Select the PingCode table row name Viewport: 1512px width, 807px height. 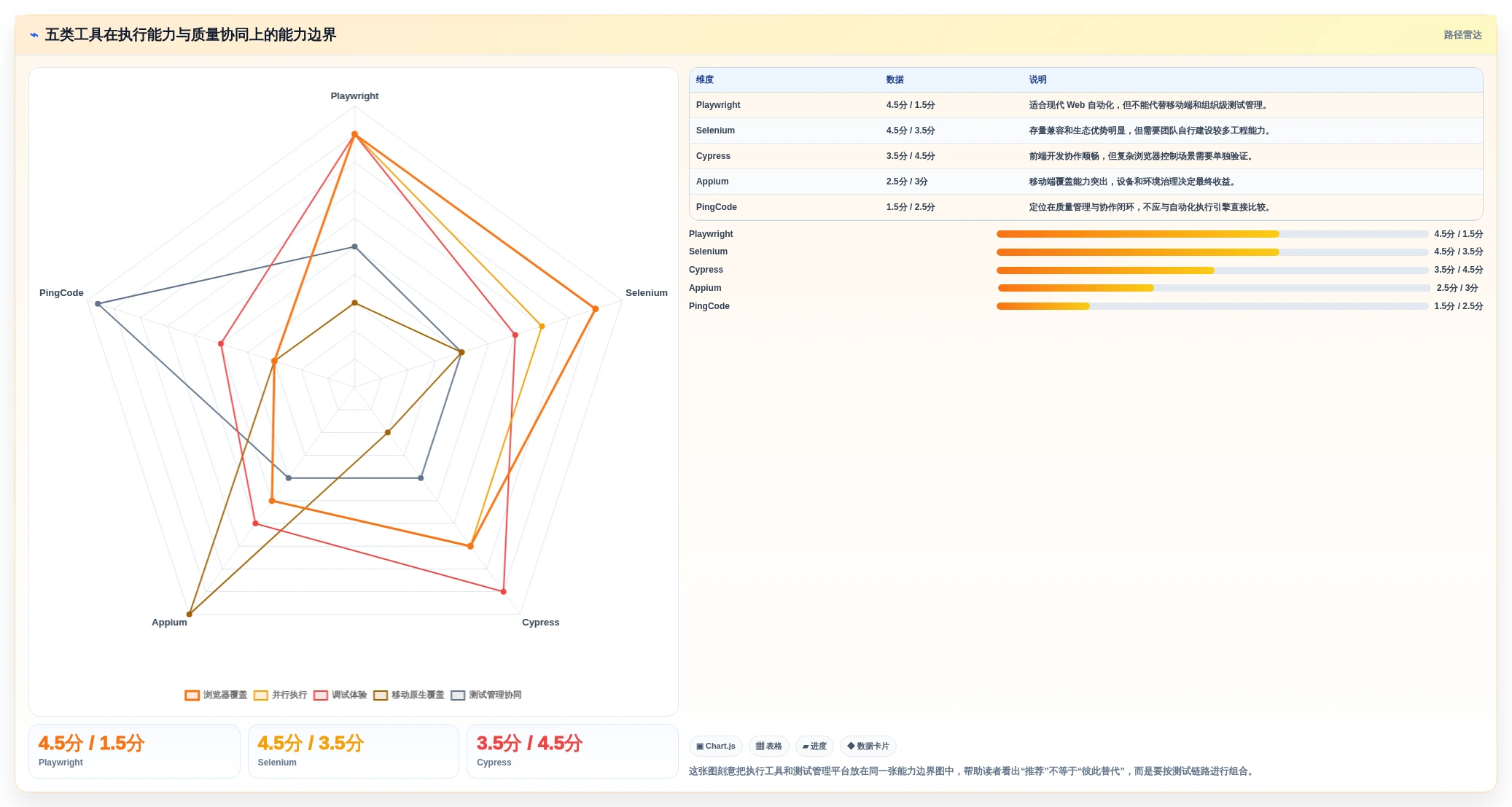coord(717,207)
